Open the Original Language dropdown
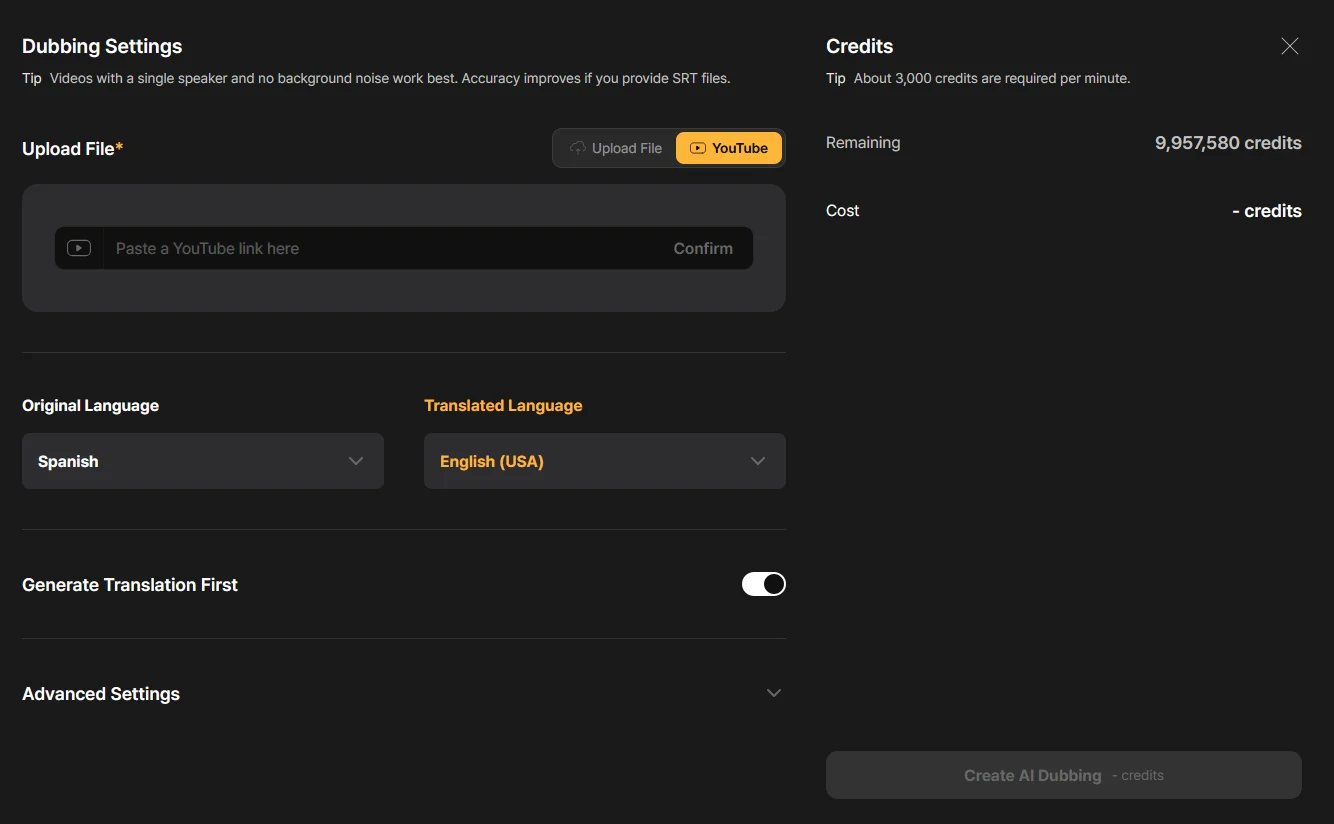Image resolution: width=1334 pixels, height=824 pixels. click(203, 461)
